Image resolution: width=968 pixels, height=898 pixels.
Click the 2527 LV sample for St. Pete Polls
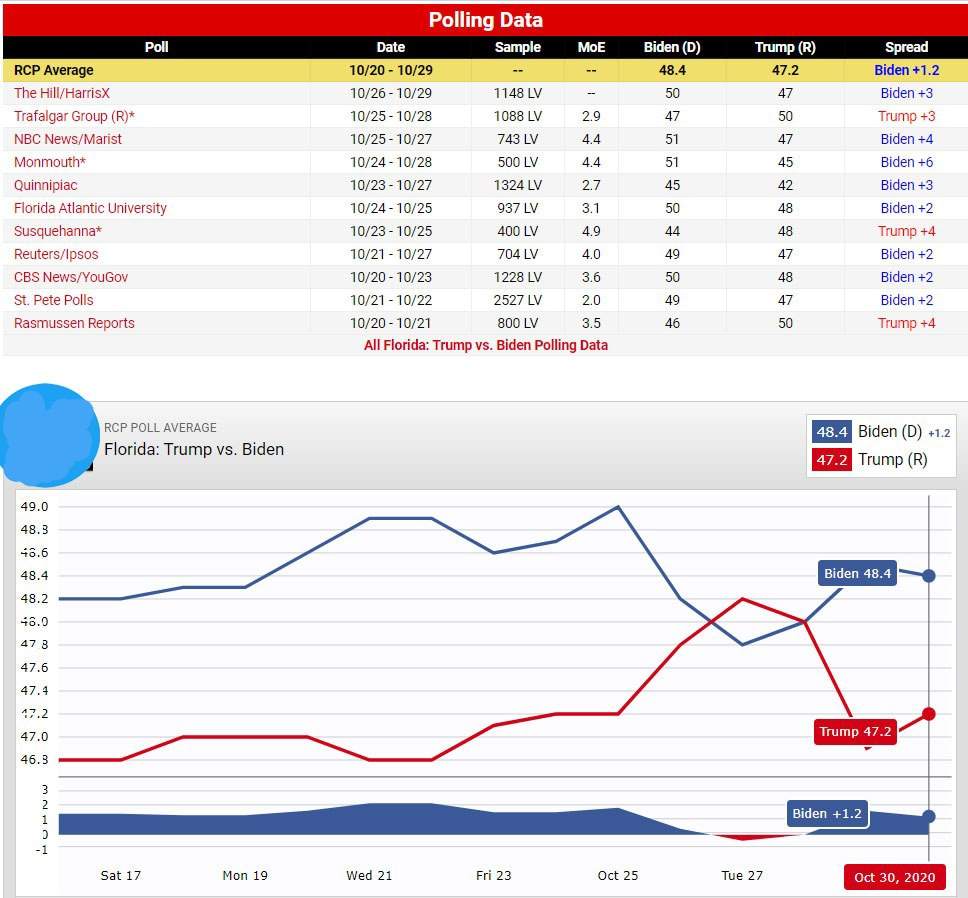pyautogui.click(x=517, y=300)
